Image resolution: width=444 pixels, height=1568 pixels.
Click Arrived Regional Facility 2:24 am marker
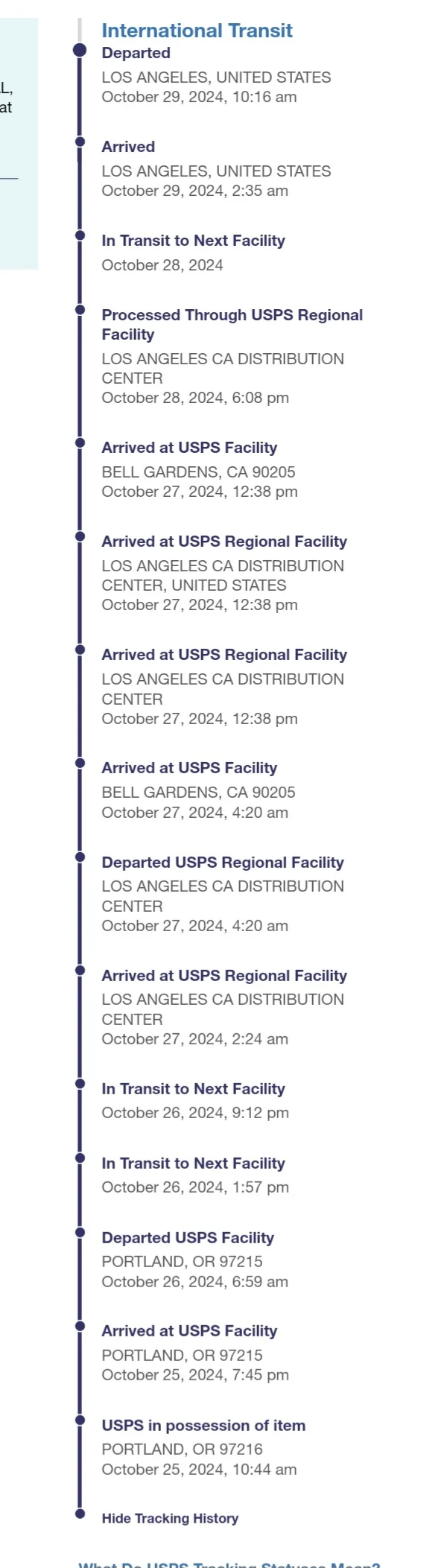coord(80,970)
